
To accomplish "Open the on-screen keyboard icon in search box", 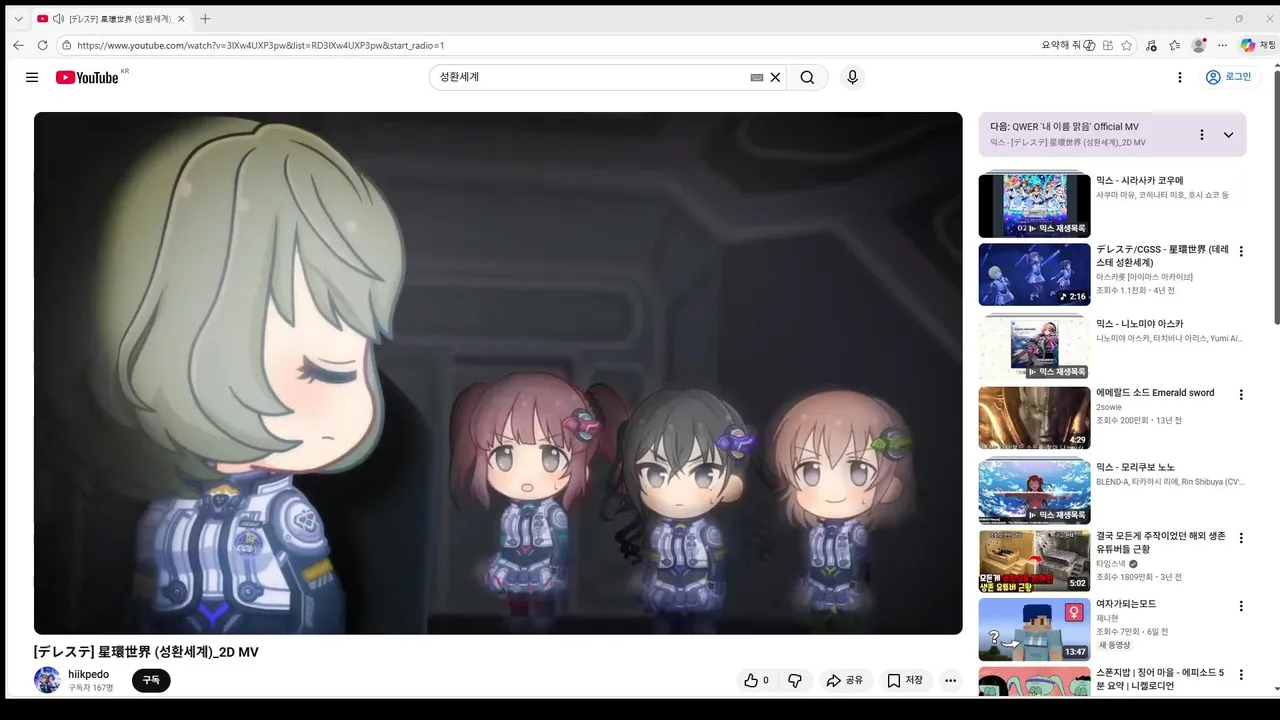I will (757, 77).
